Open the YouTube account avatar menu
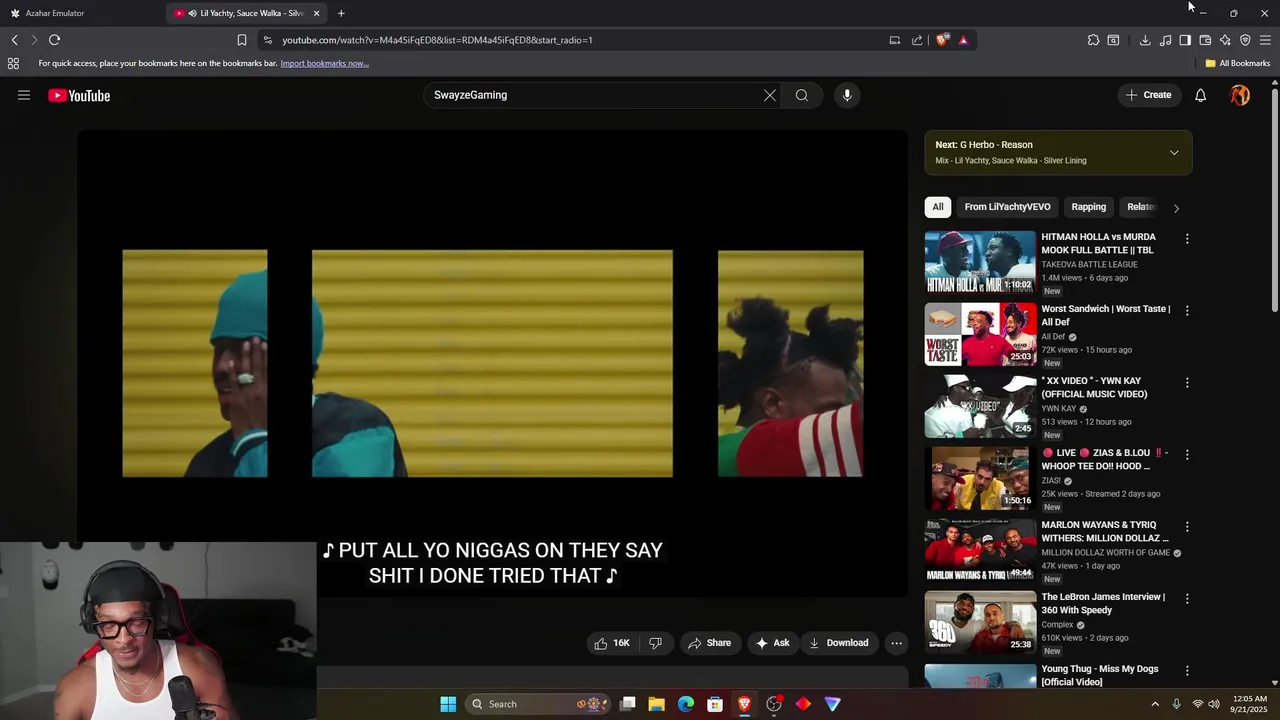This screenshot has height=720, width=1280. pos(1240,95)
